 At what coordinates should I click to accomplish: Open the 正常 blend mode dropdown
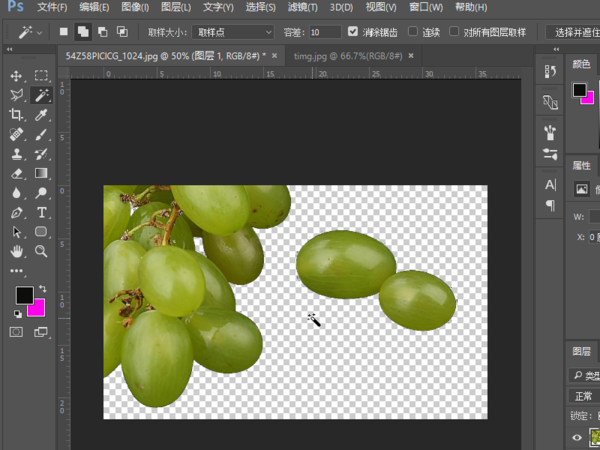pyautogui.click(x=583, y=396)
